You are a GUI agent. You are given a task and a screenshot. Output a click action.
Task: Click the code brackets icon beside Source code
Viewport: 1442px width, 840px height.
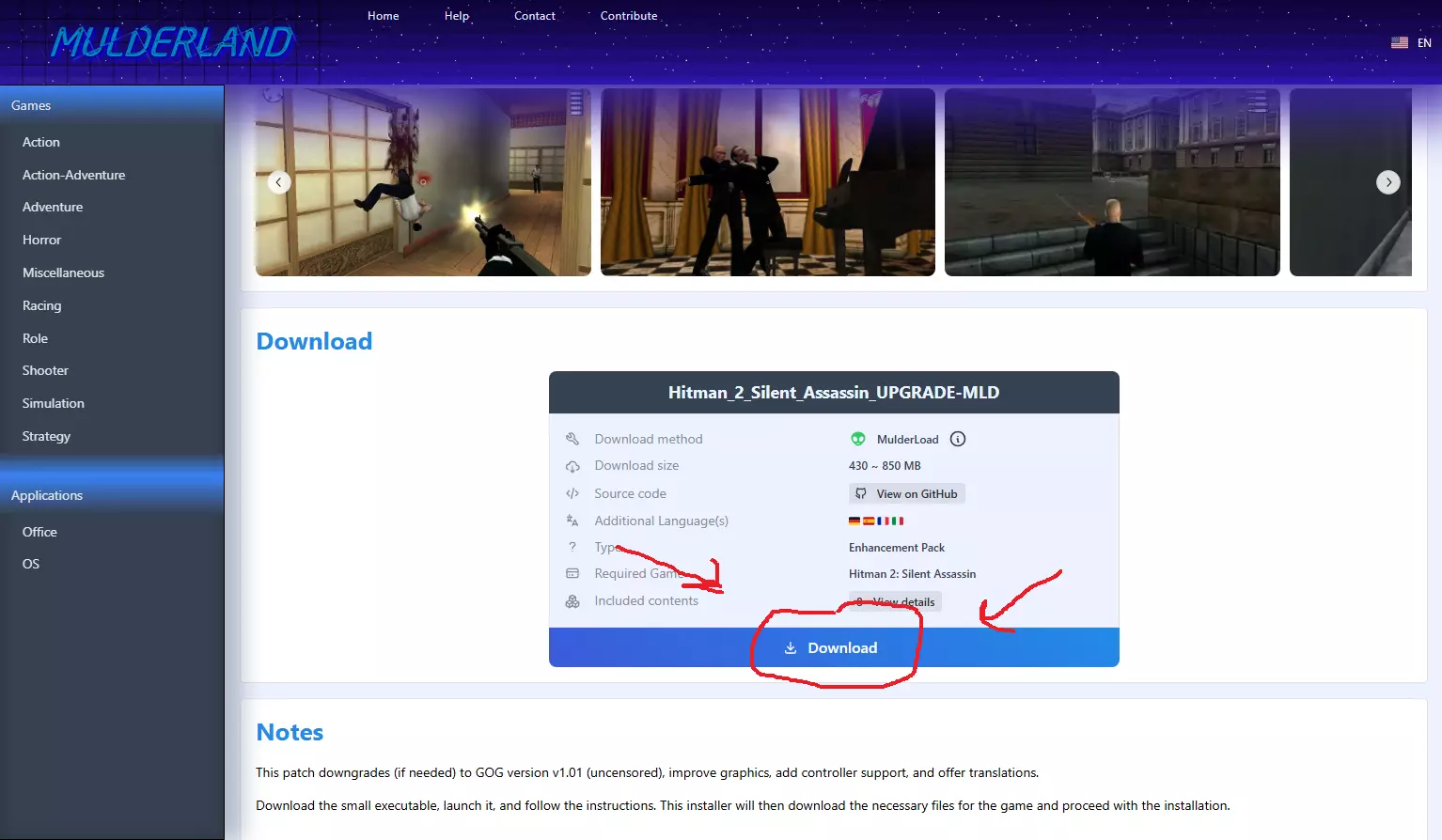[572, 493]
